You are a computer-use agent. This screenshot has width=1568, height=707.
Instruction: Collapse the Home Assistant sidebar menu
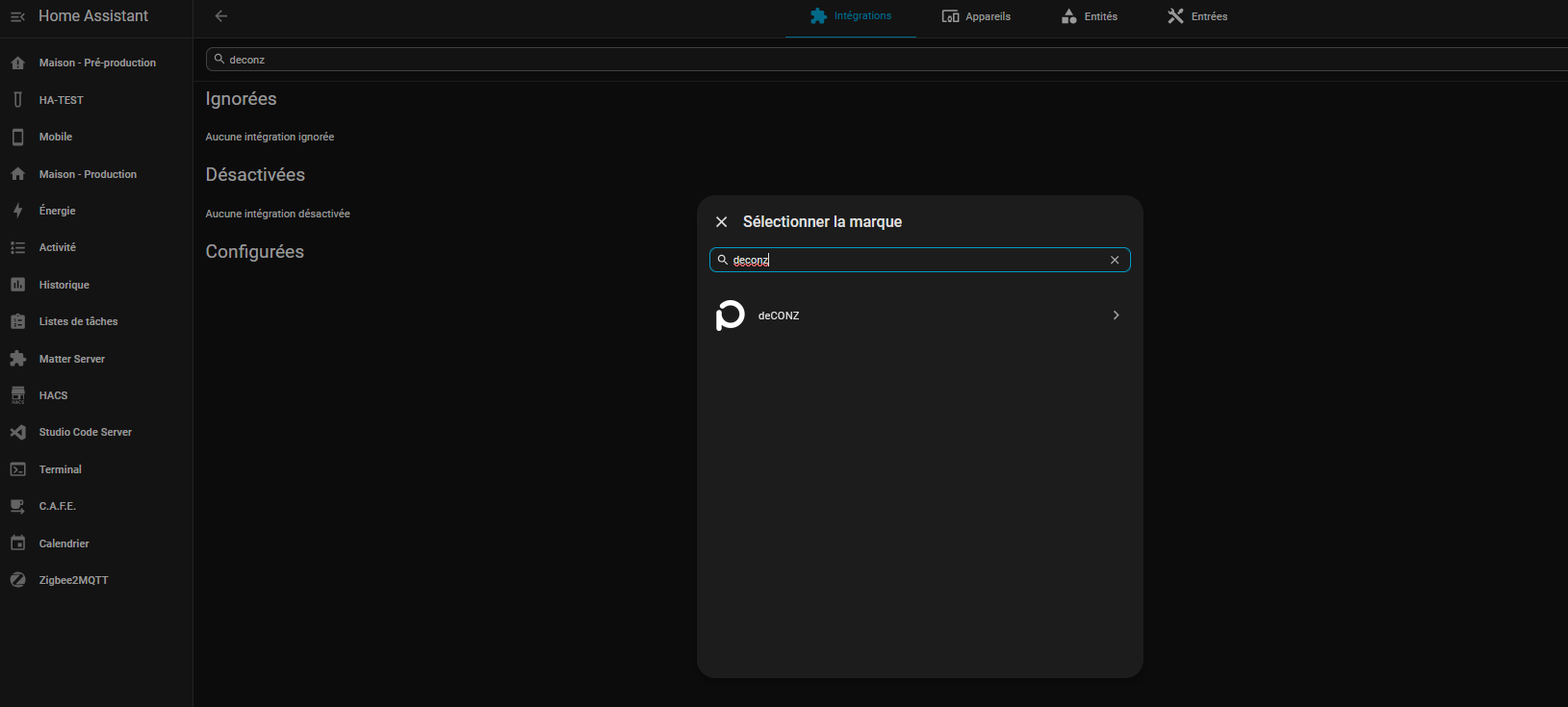coord(17,16)
